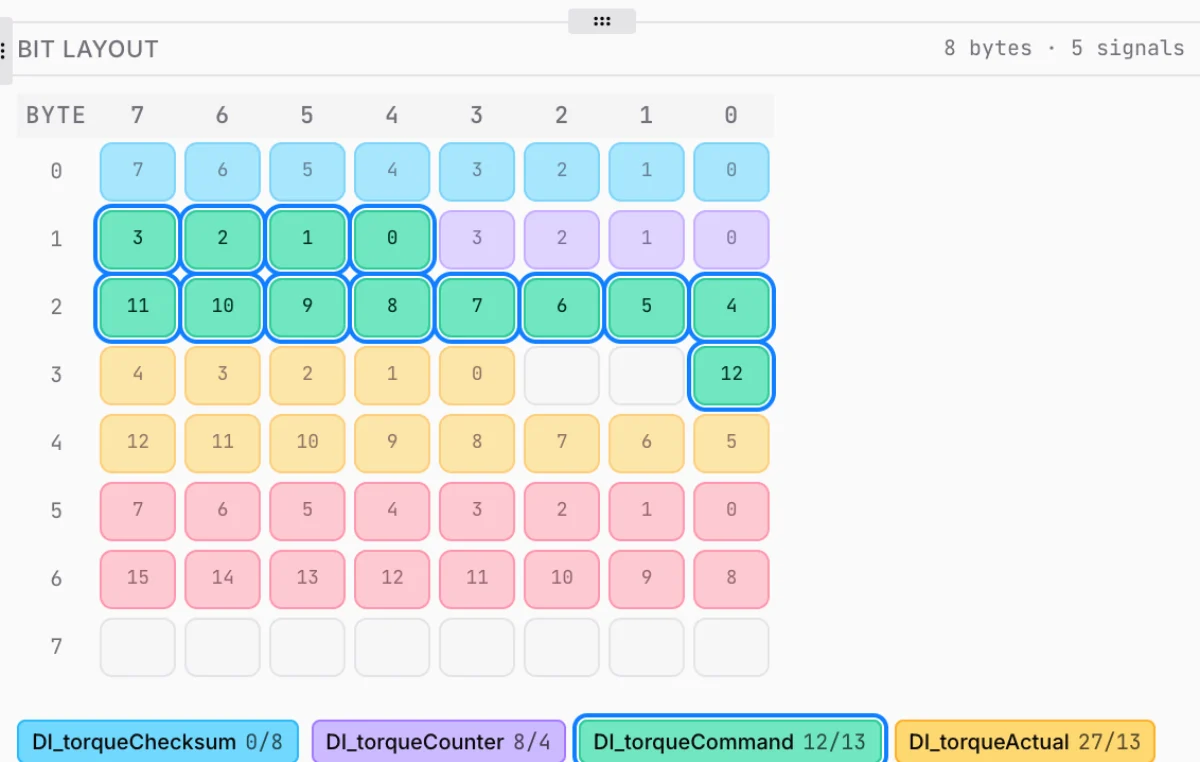Click byte 3 yellow cell labeled 4
1200x762 pixels.
(x=138, y=374)
